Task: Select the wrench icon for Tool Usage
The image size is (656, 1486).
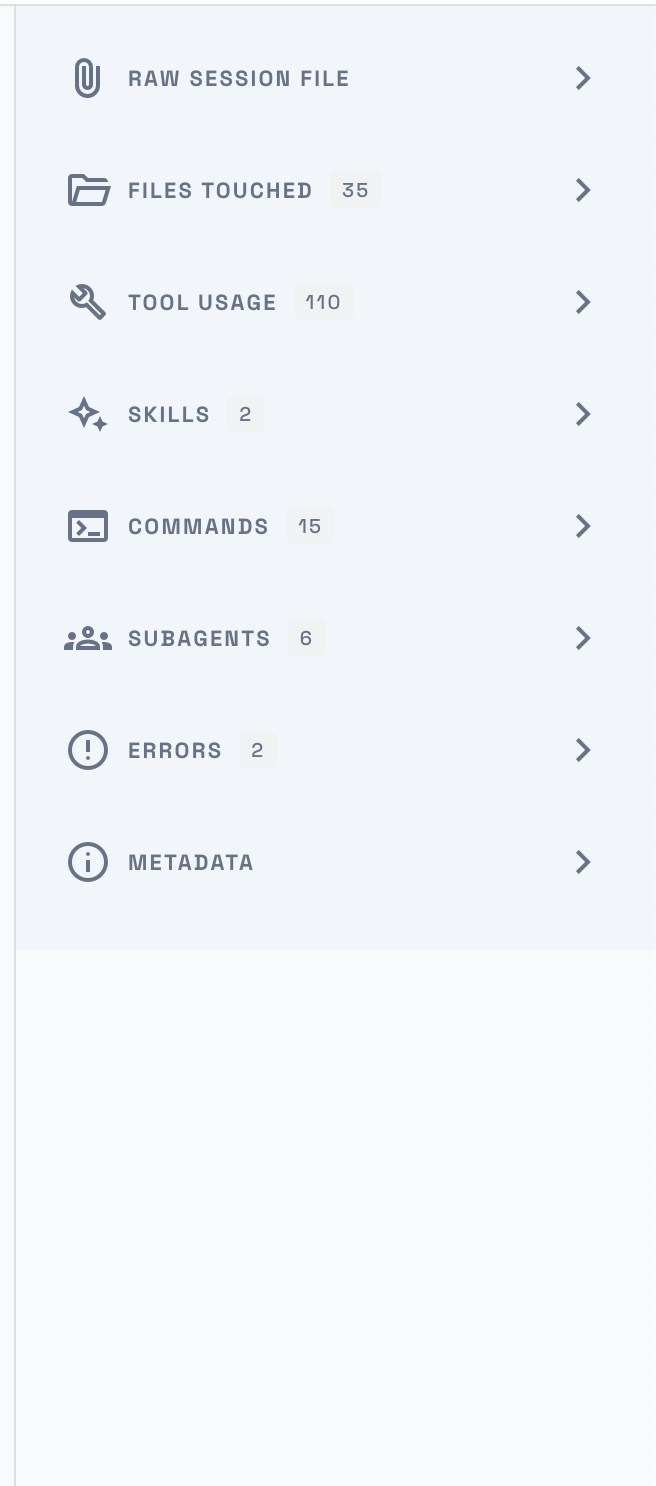Action: point(88,302)
